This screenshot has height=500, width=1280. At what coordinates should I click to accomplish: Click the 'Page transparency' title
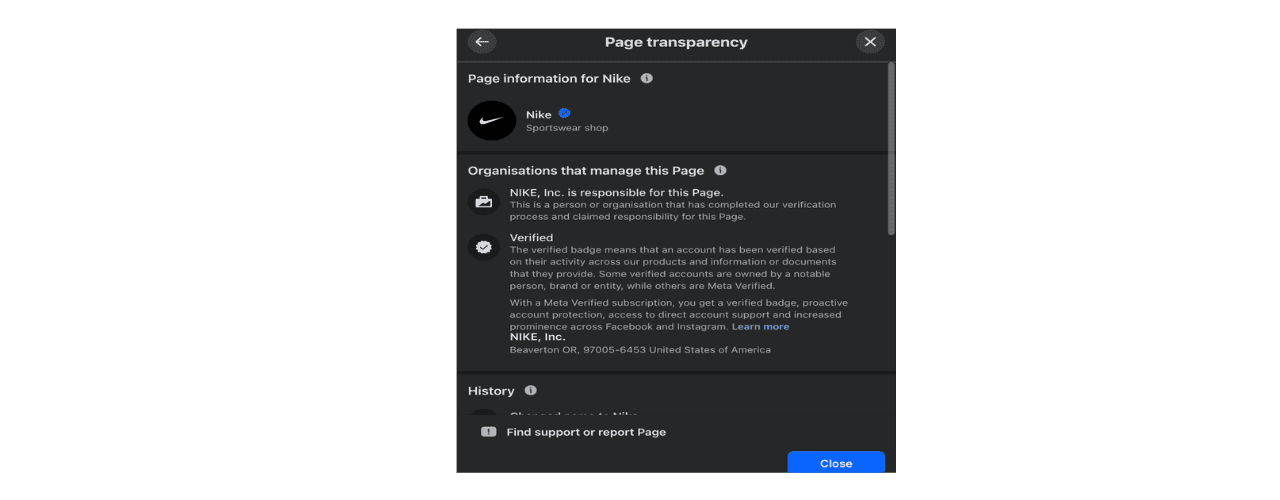click(x=676, y=42)
